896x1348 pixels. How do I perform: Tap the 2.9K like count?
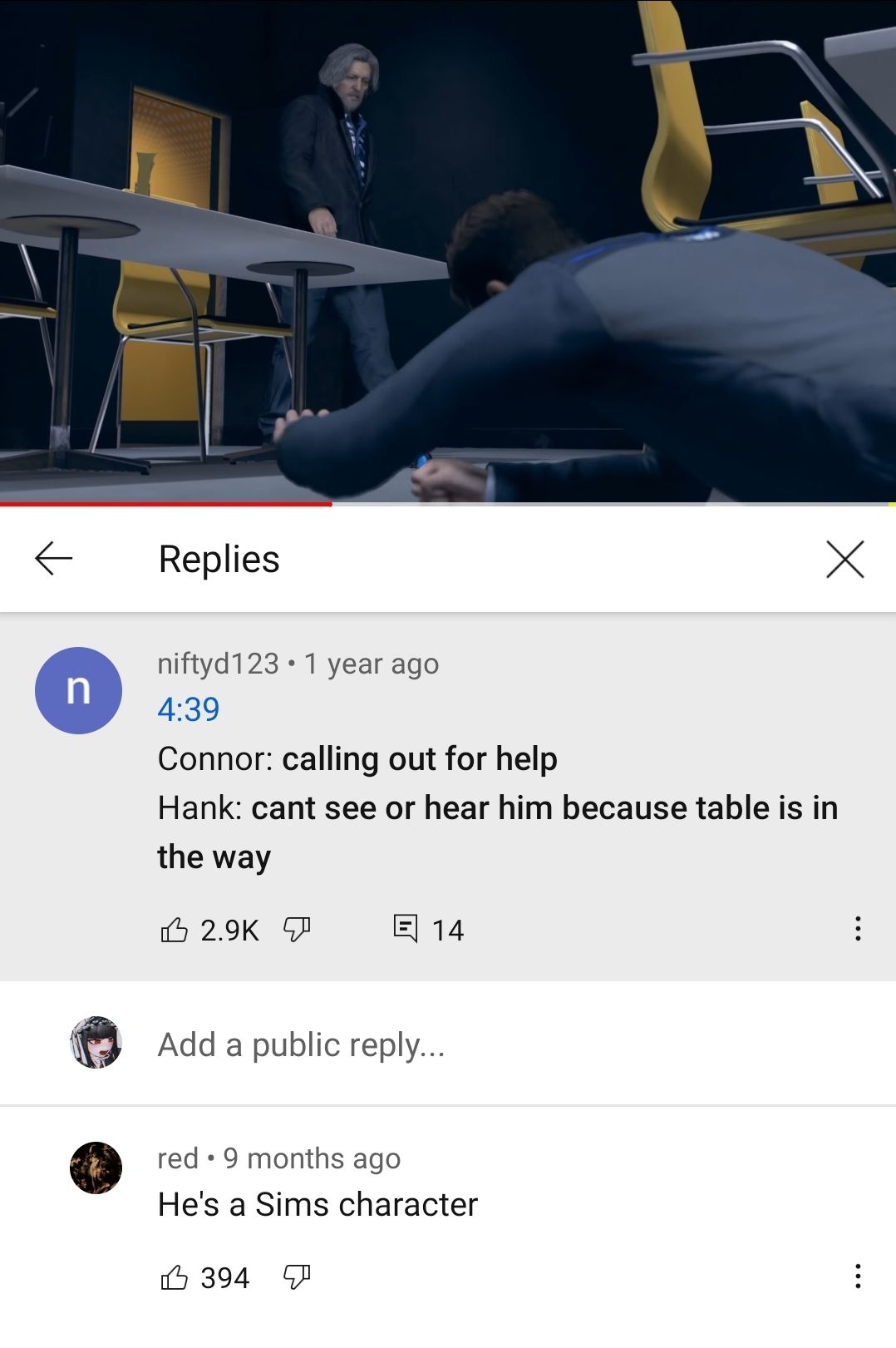coord(230,930)
